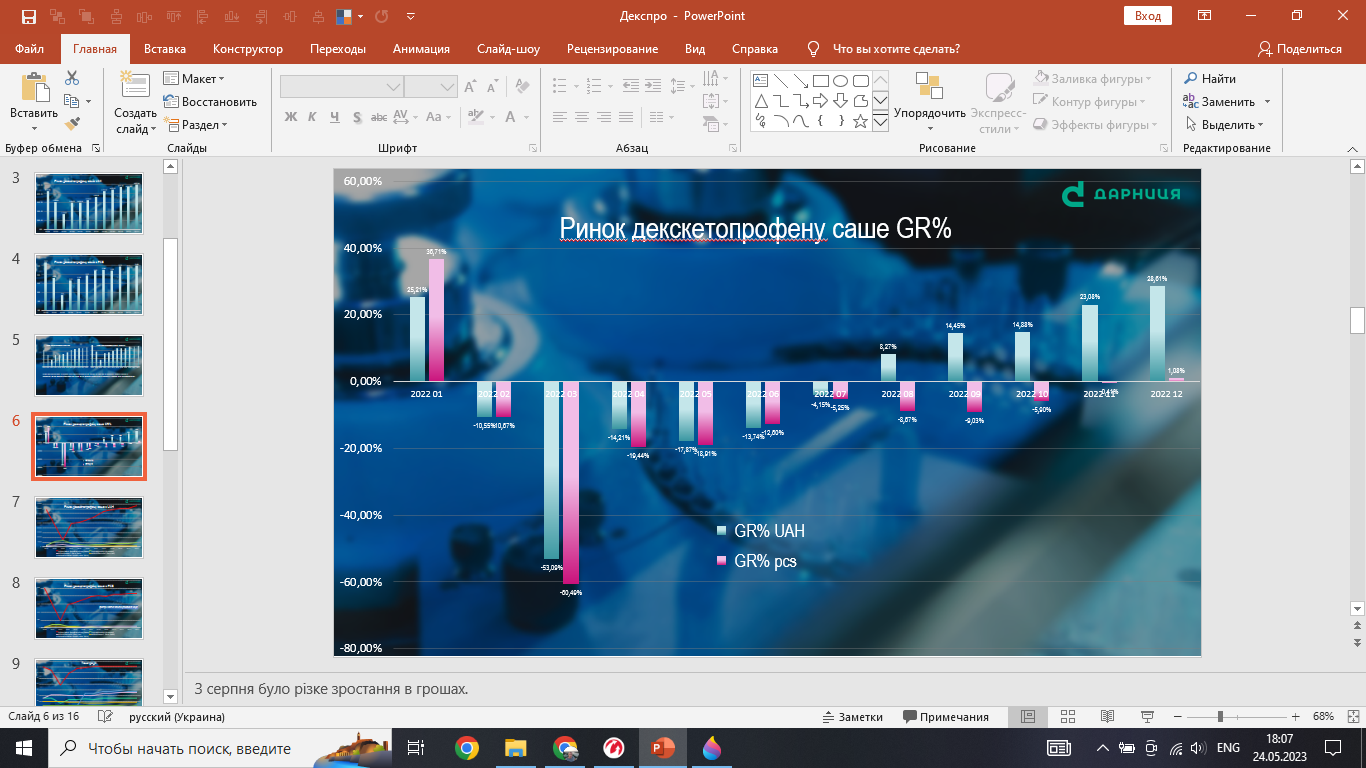
Task: Open the Вставка ribbon tab
Action: 165,48
